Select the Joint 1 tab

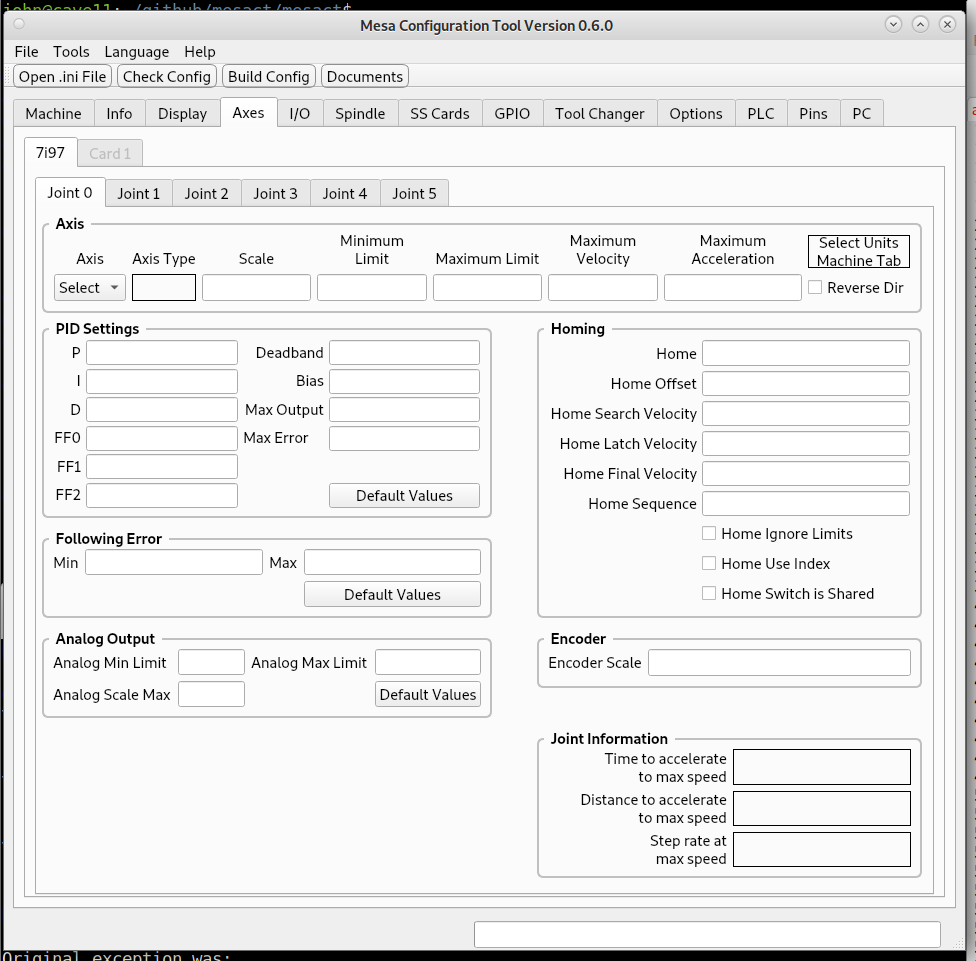[139, 194]
